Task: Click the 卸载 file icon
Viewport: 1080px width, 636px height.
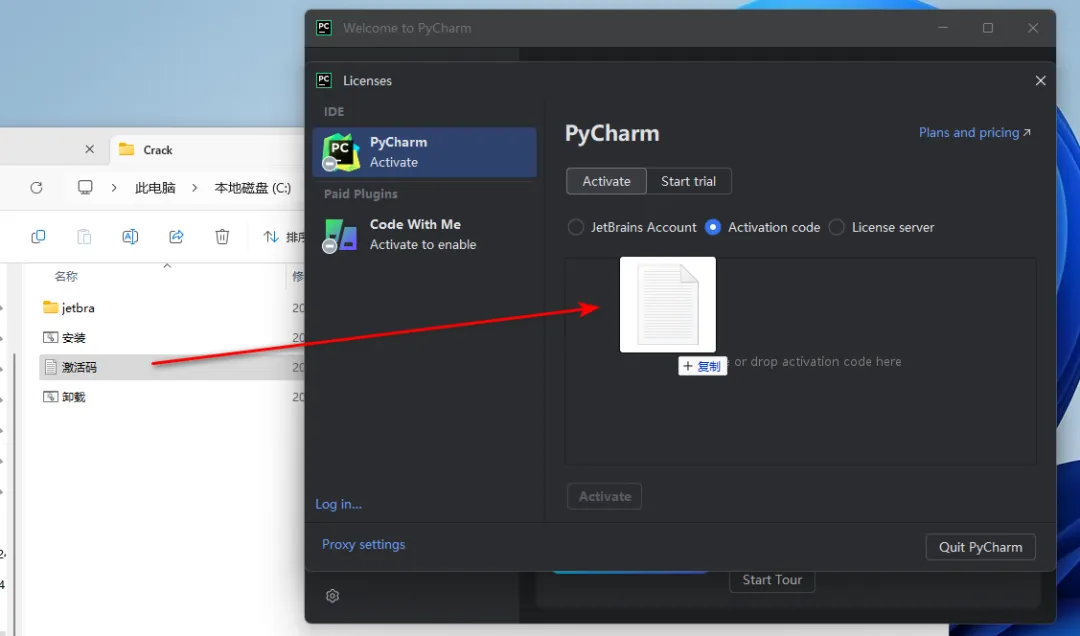Action: coord(50,397)
